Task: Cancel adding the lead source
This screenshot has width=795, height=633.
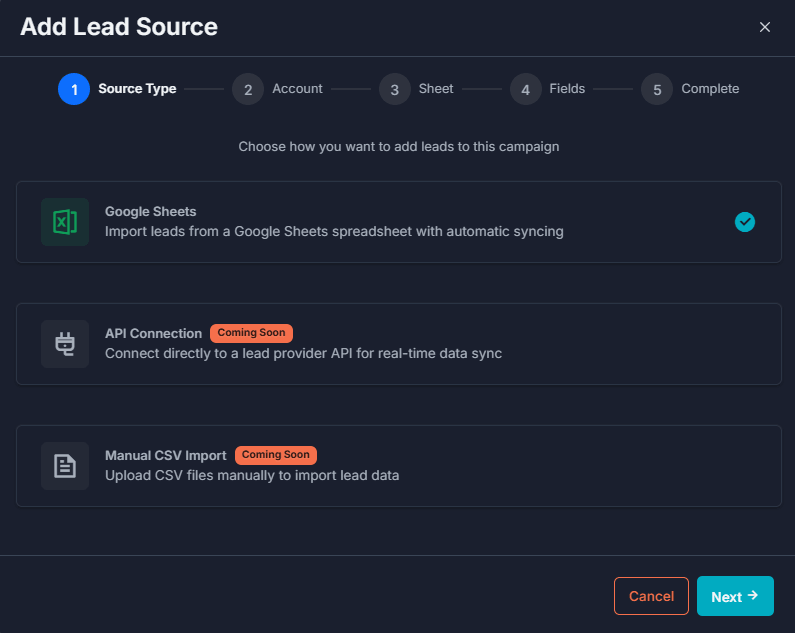Action: (x=651, y=596)
